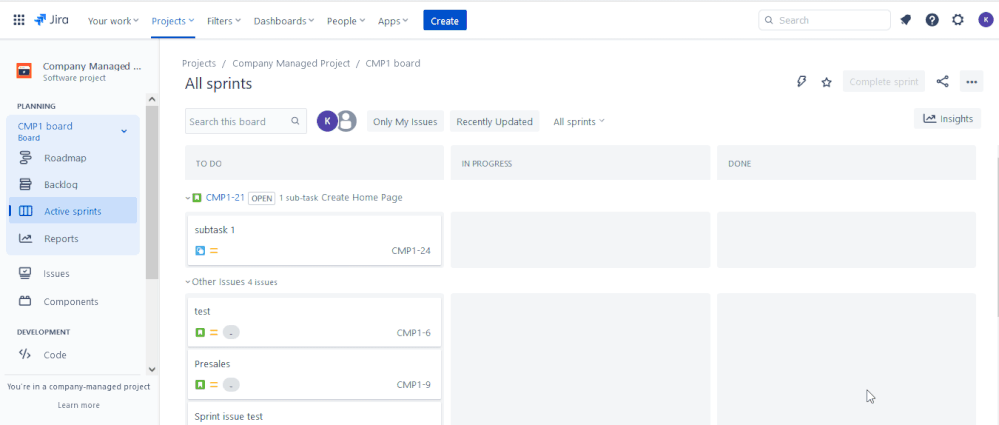
Task: Click the share icon next to Complete sprint
Action: coord(942,82)
